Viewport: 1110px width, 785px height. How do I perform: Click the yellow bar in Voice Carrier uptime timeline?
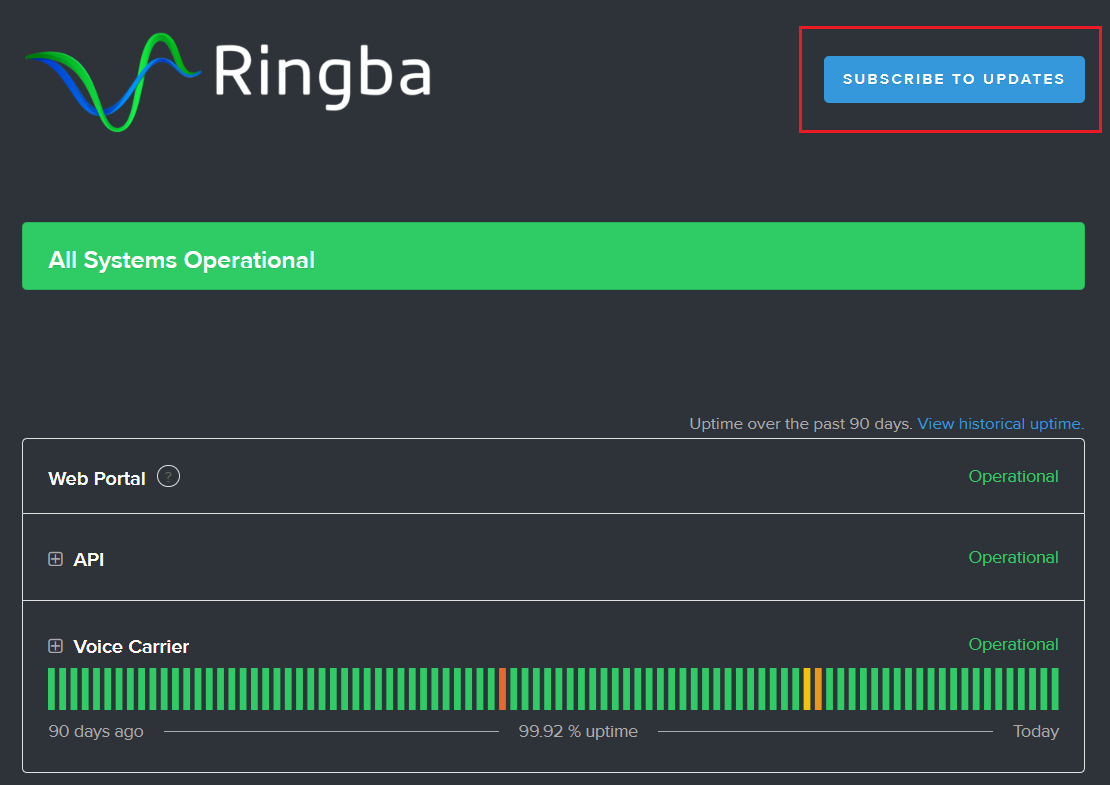(807, 689)
